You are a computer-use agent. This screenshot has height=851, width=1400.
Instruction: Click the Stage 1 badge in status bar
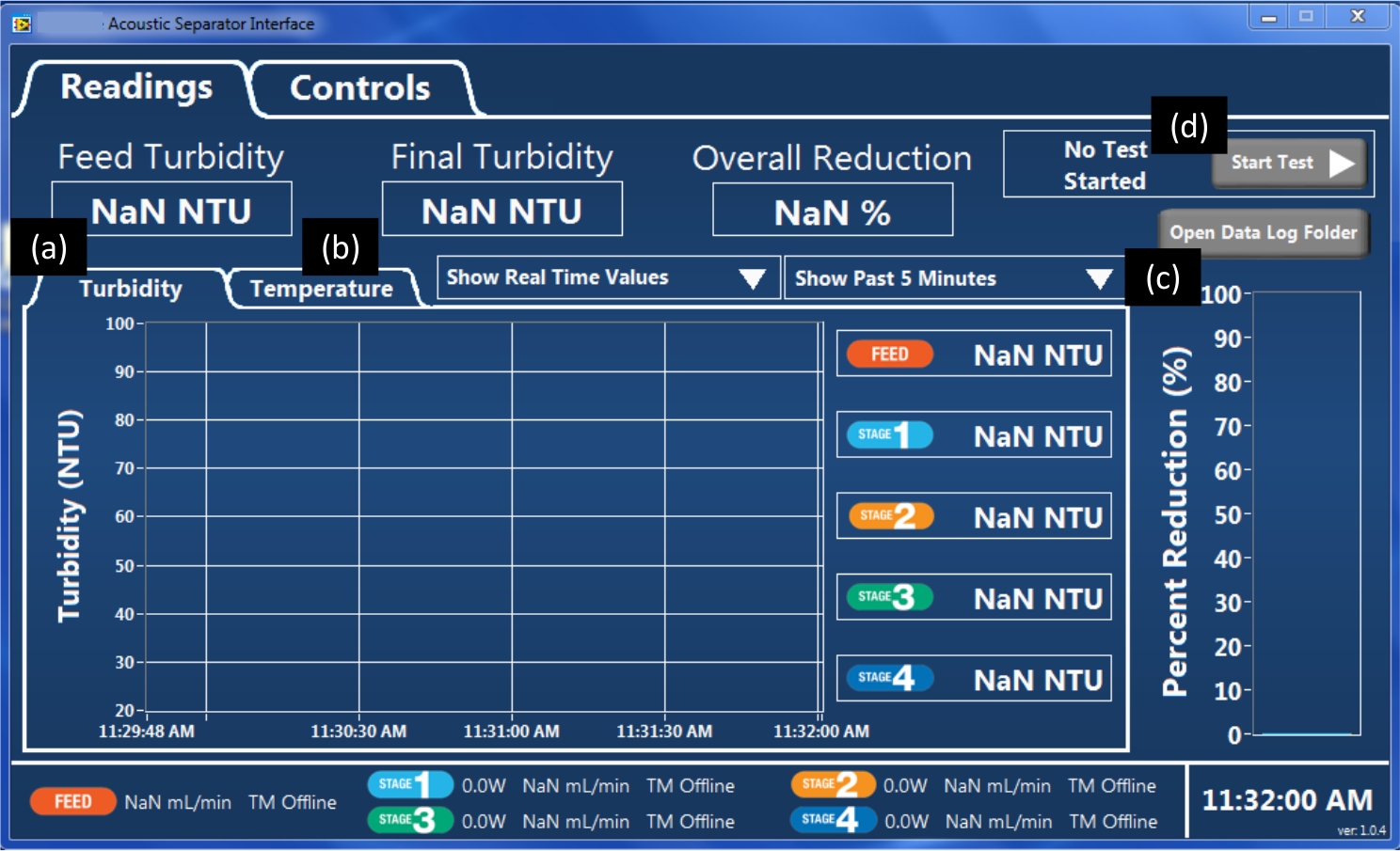409,784
